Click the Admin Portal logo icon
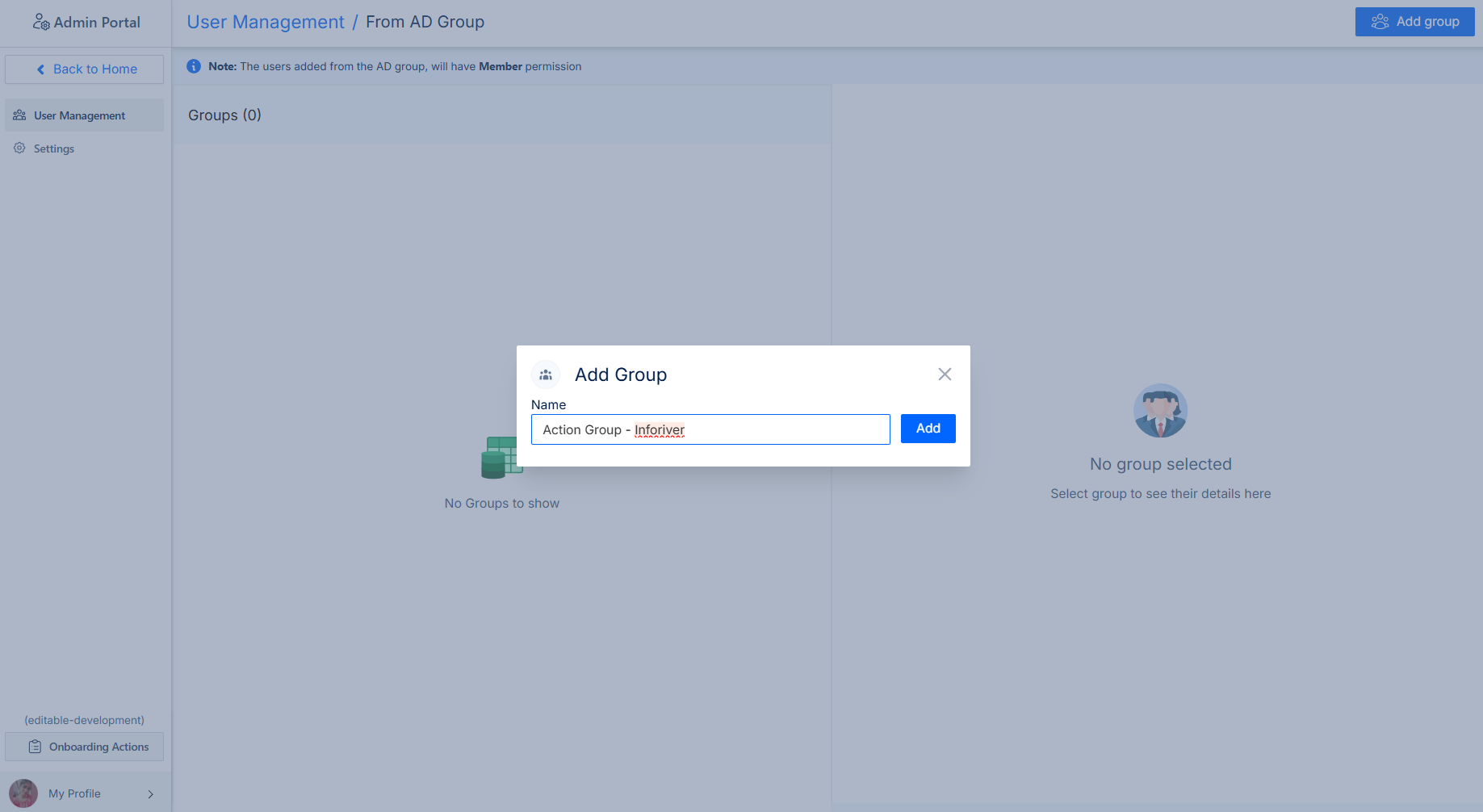Viewport: 1483px width, 812px height. point(40,22)
